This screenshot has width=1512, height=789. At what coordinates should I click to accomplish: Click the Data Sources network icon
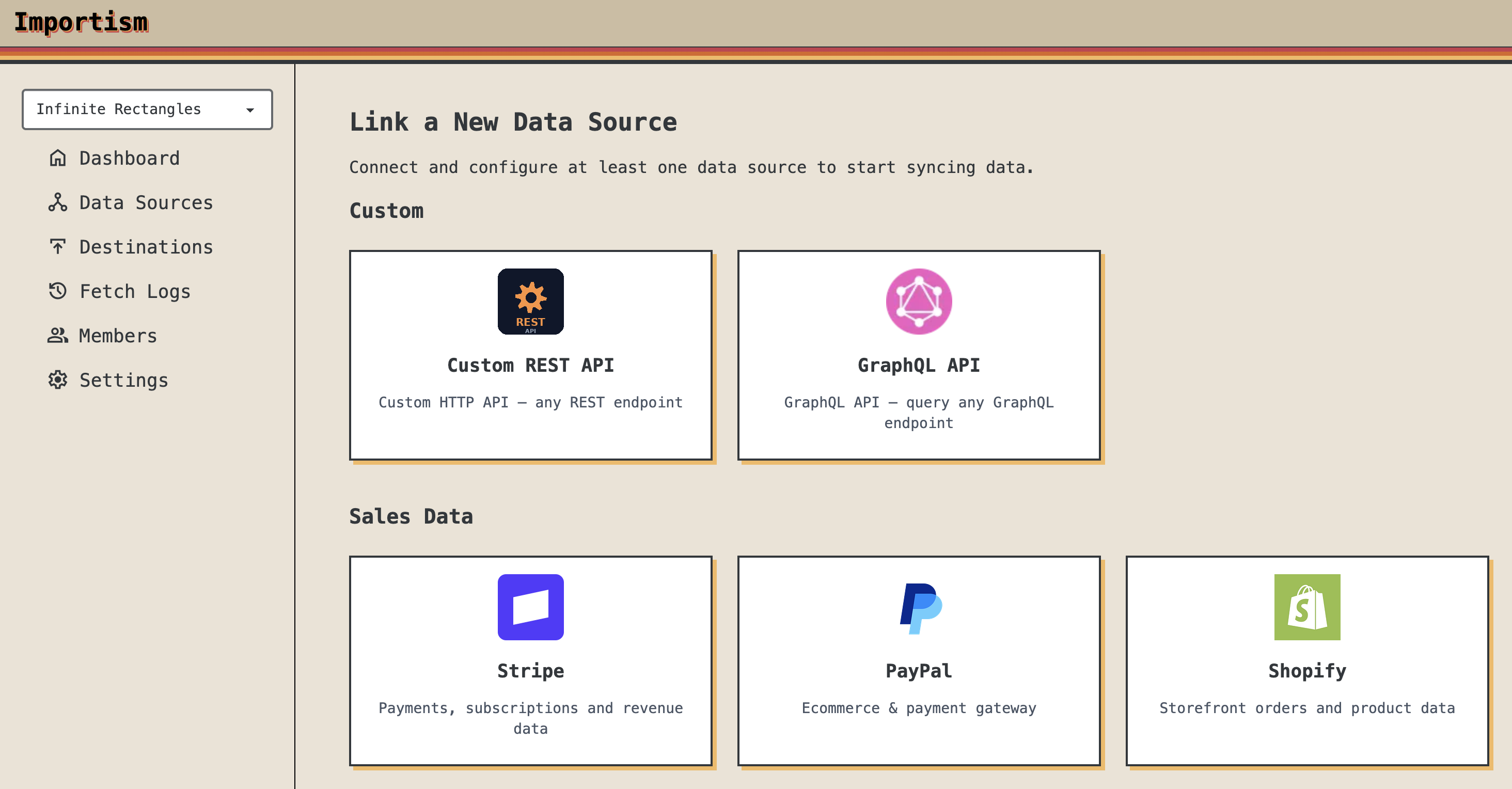click(x=57, y=202)
